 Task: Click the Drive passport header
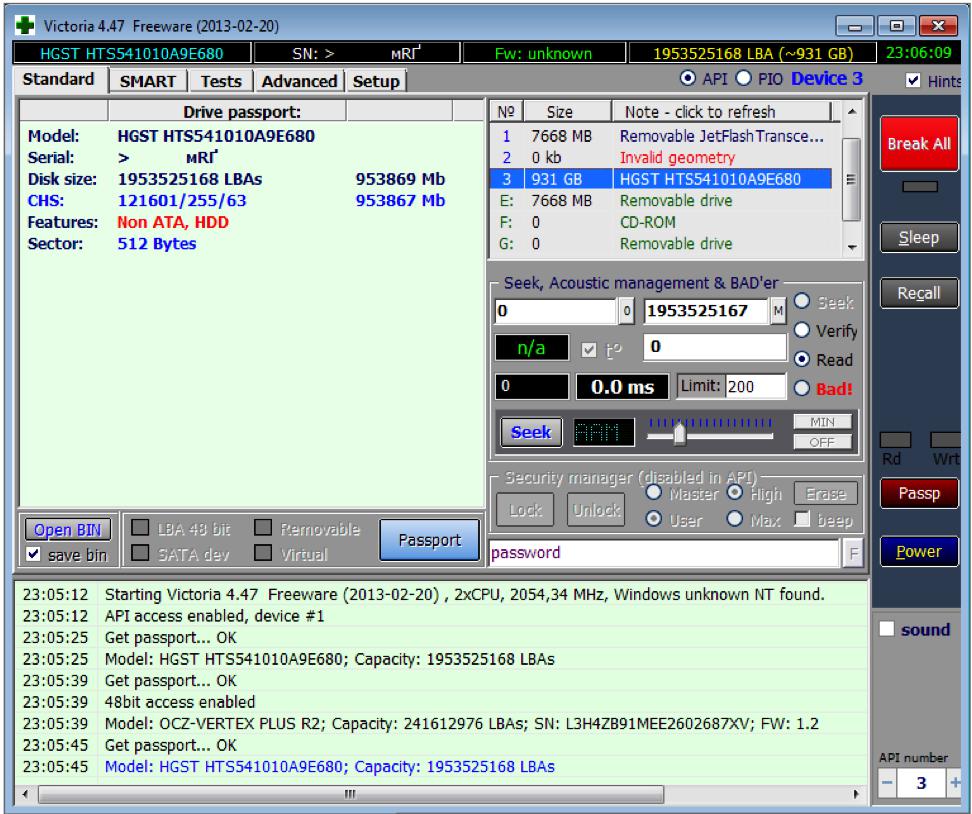pos(242,112)
